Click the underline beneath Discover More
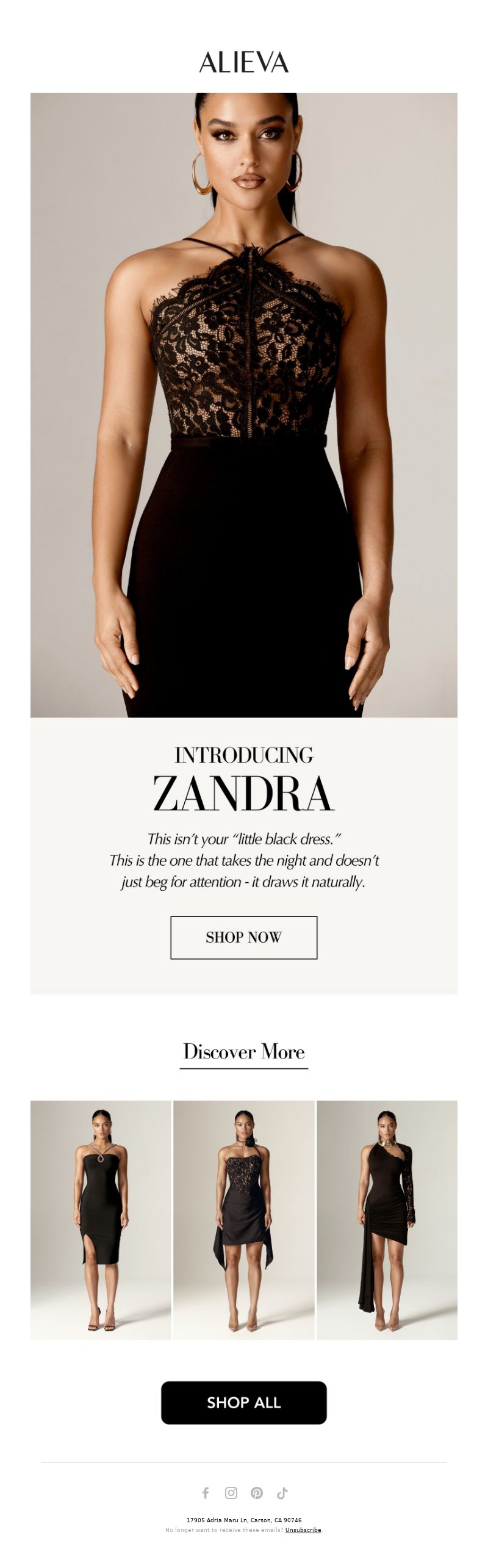Screen dimensions: 488x1568 (244, 1068)
